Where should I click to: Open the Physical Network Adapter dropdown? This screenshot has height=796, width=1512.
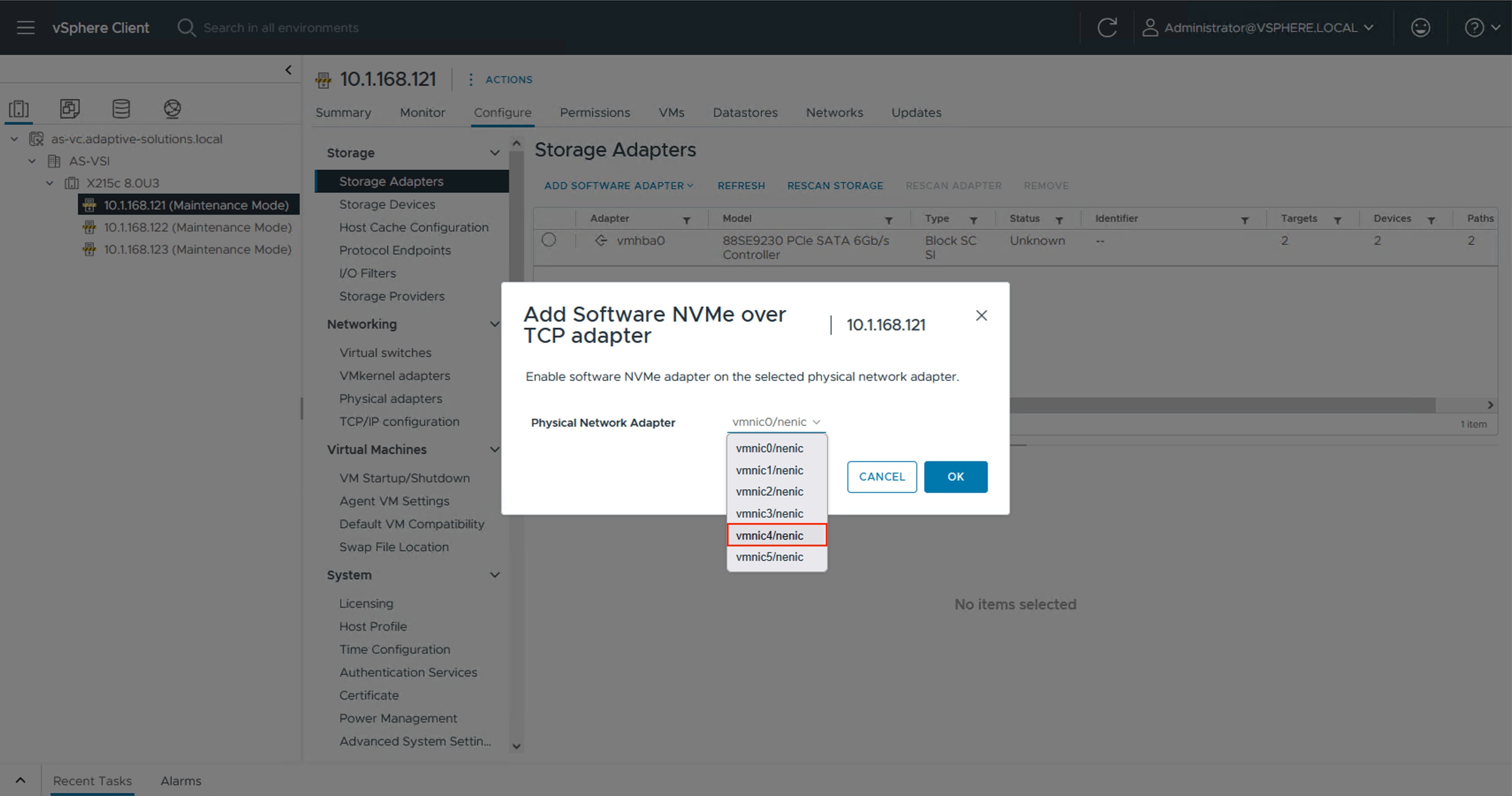[x=776, y=421]
